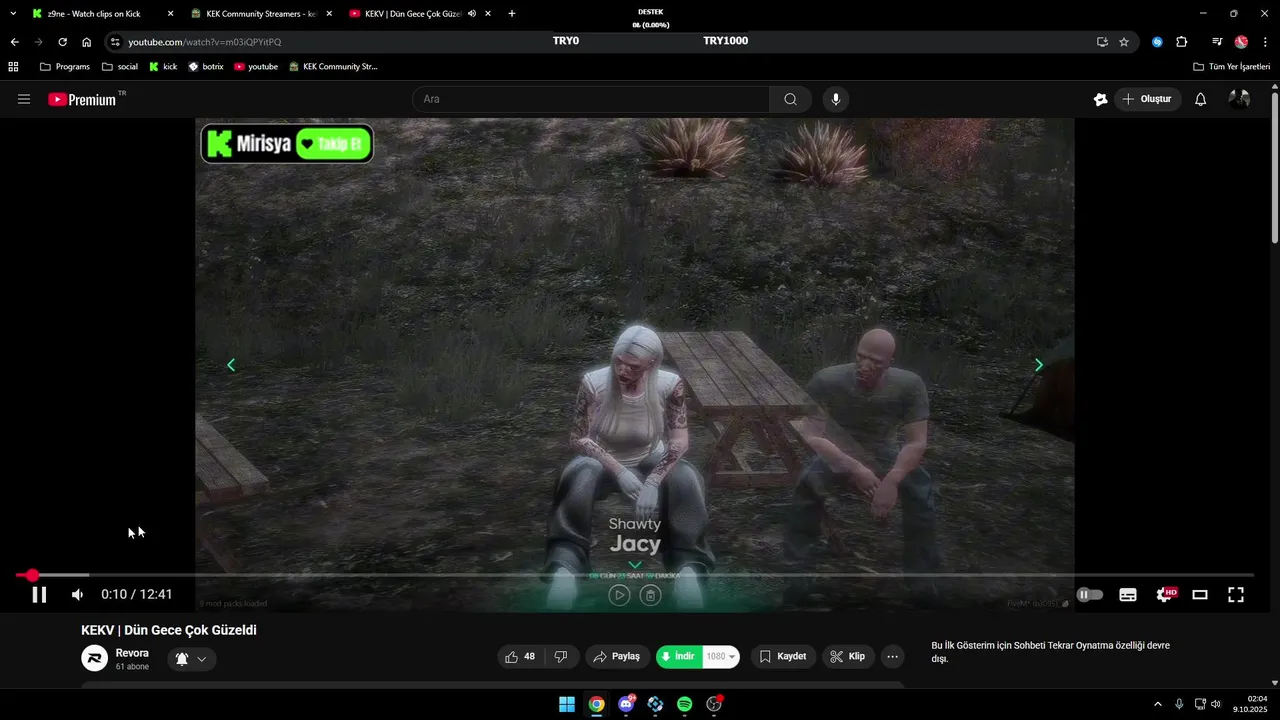Toggle the autoplay switch in the player

tap(1089, 595)
